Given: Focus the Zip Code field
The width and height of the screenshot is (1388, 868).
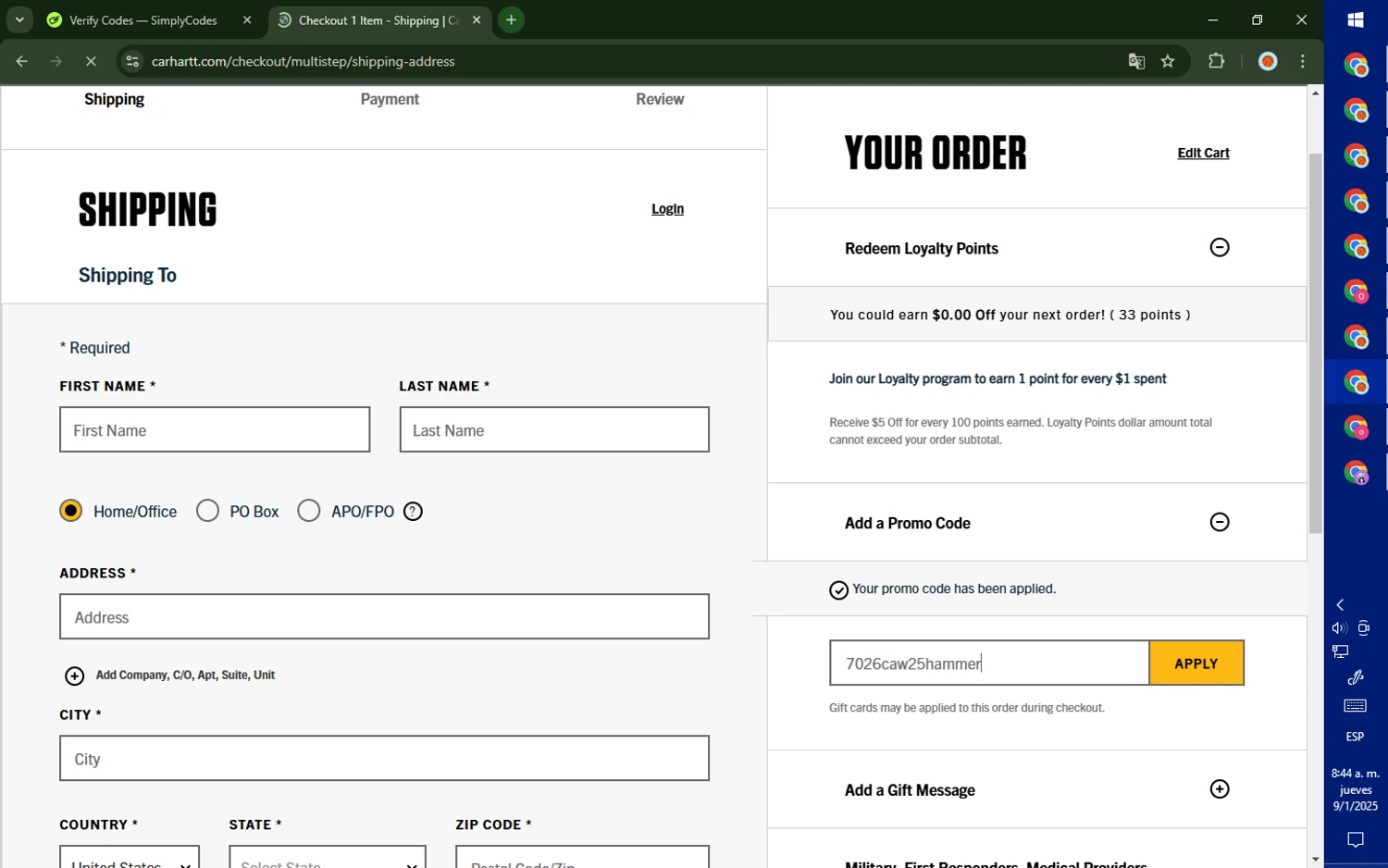Looking at the screenshot, I should click(582, 856).
